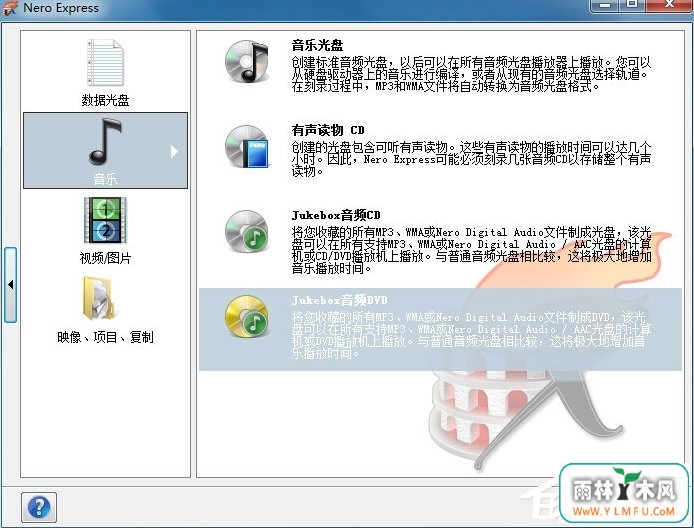This screenshot has width=694, height=528.
Task: Click the Jukebox音频DVD description paragraph
Action: (471, 335)
